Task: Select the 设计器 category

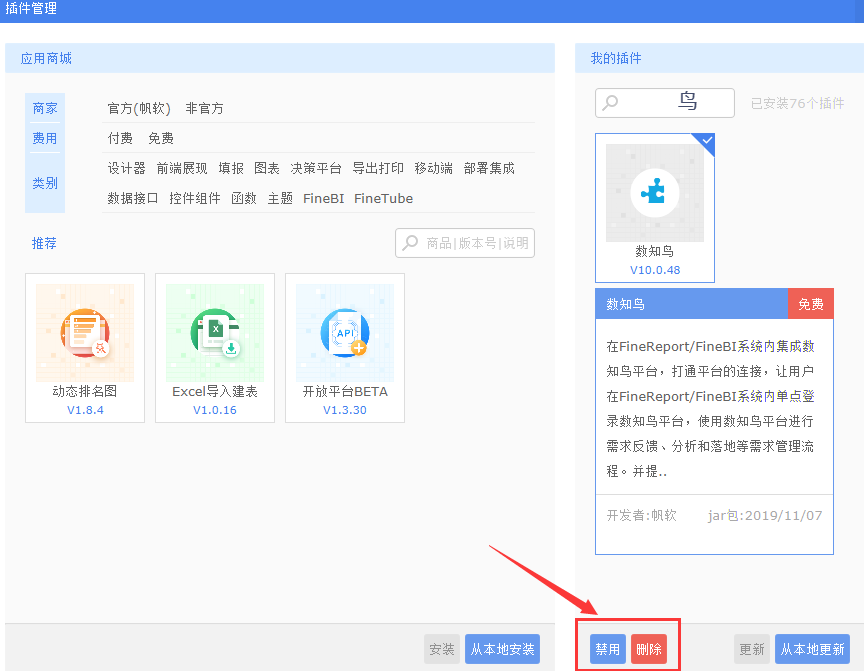Action: (126, 168)
